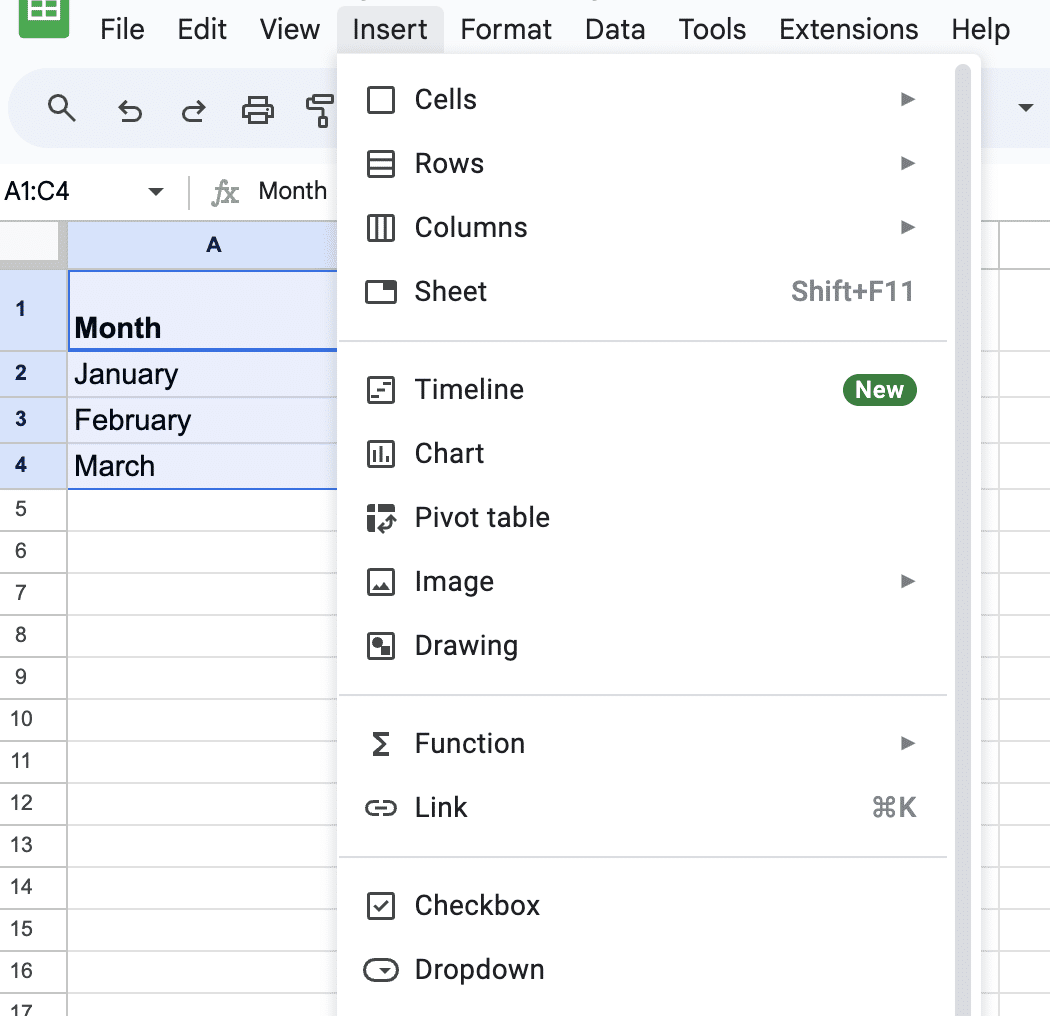Open the Format menu
This screenshot has height=1016, width=1050.
pos(506,30)
